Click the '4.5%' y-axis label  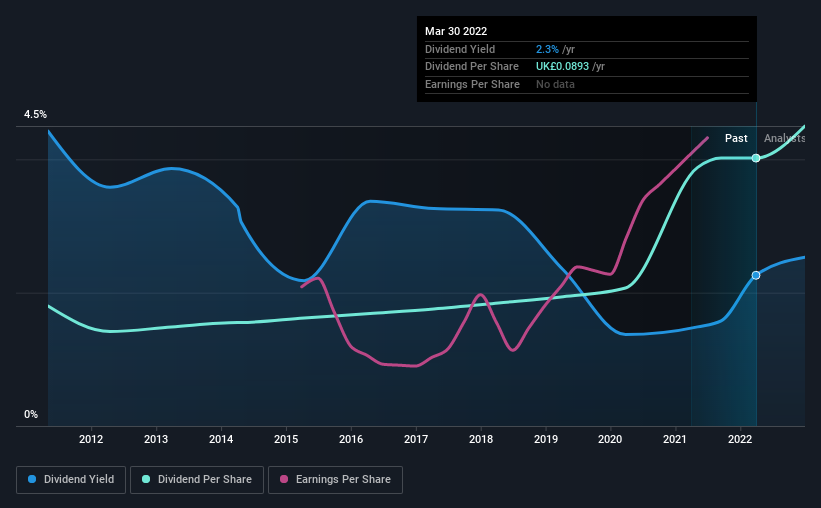click(35, 114)
